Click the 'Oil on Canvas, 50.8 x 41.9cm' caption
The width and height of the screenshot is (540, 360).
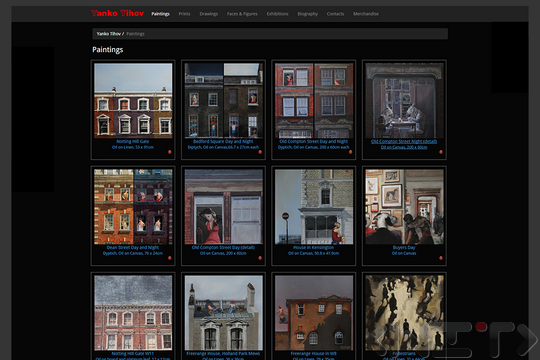click(x=313, y=253)
